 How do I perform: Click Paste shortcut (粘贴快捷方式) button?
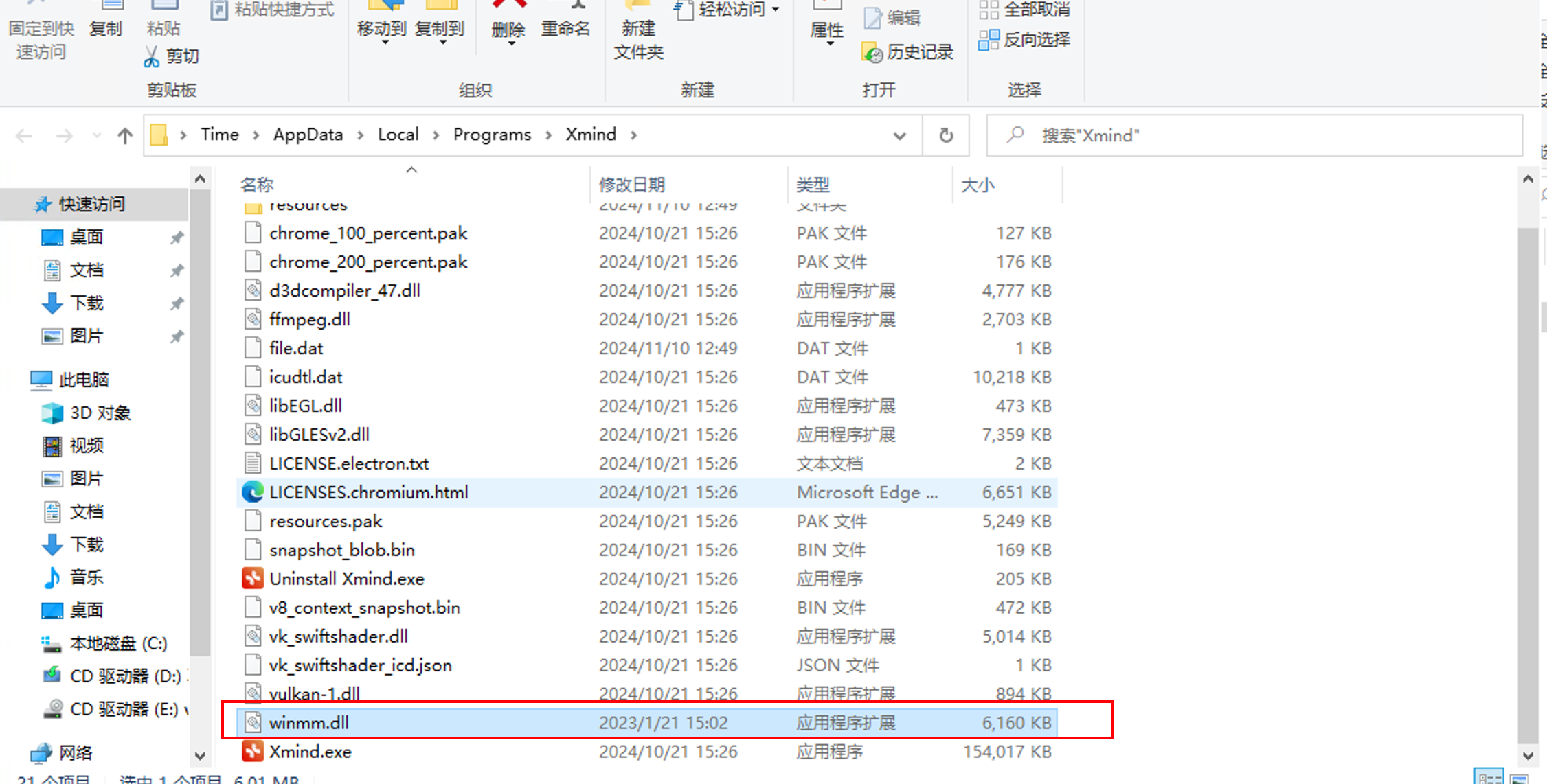(272, 10)
